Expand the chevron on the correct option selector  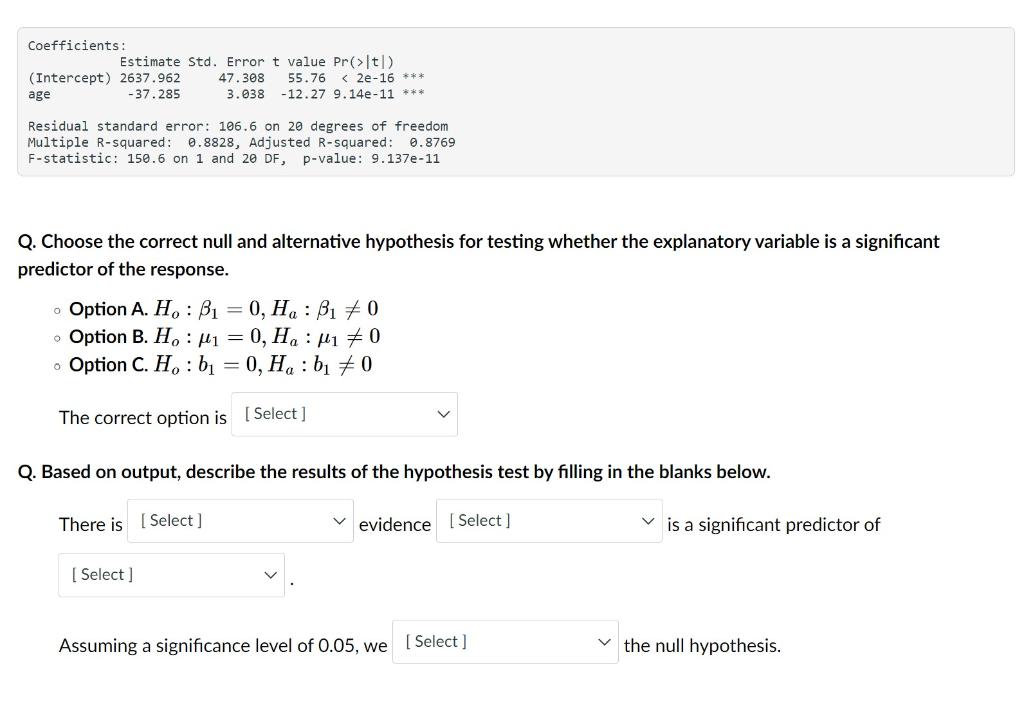tap(443, 413)
